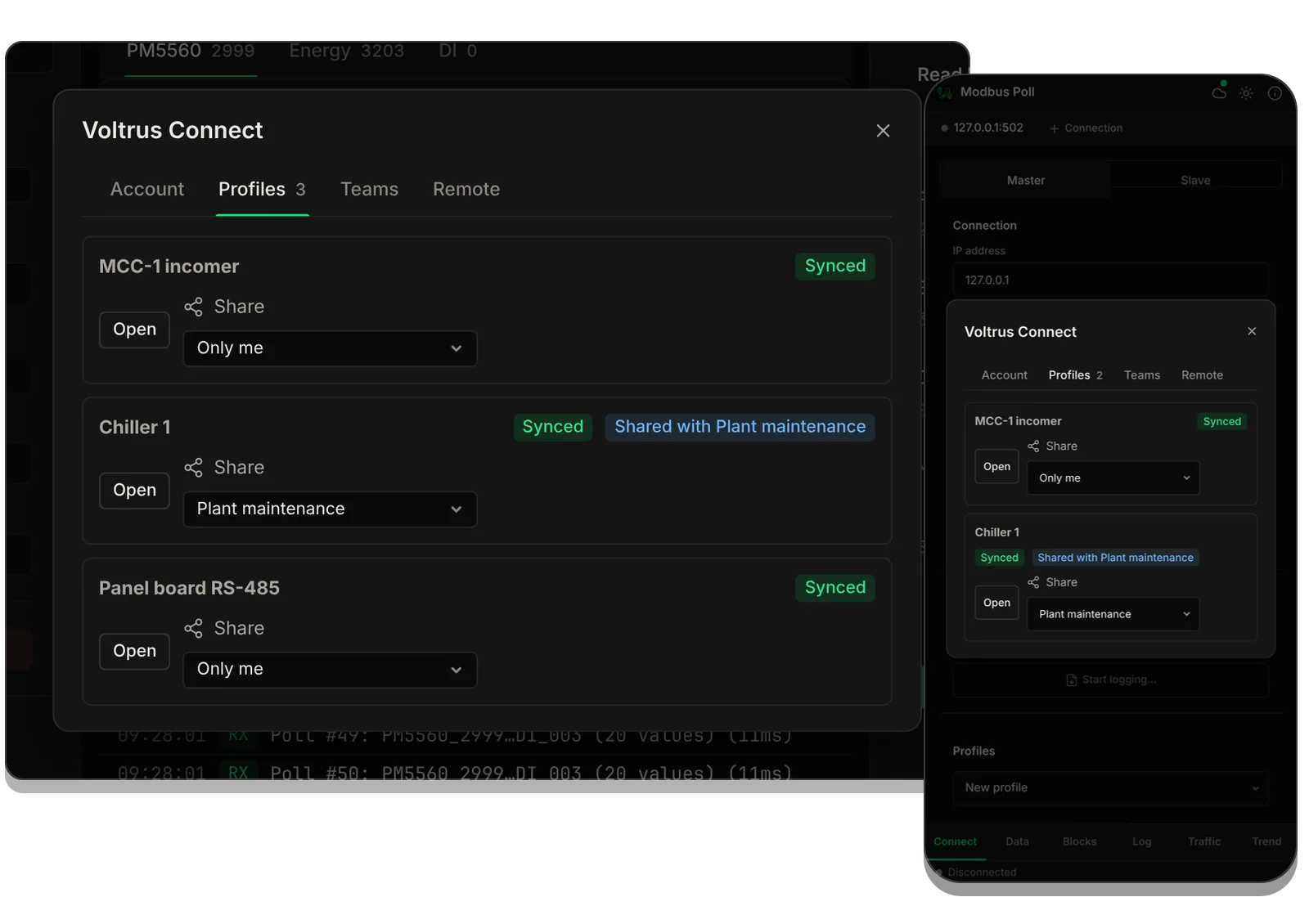Open Panel board RS-485 profile
Screen dimensions: 1309x924
click(134, 651)
